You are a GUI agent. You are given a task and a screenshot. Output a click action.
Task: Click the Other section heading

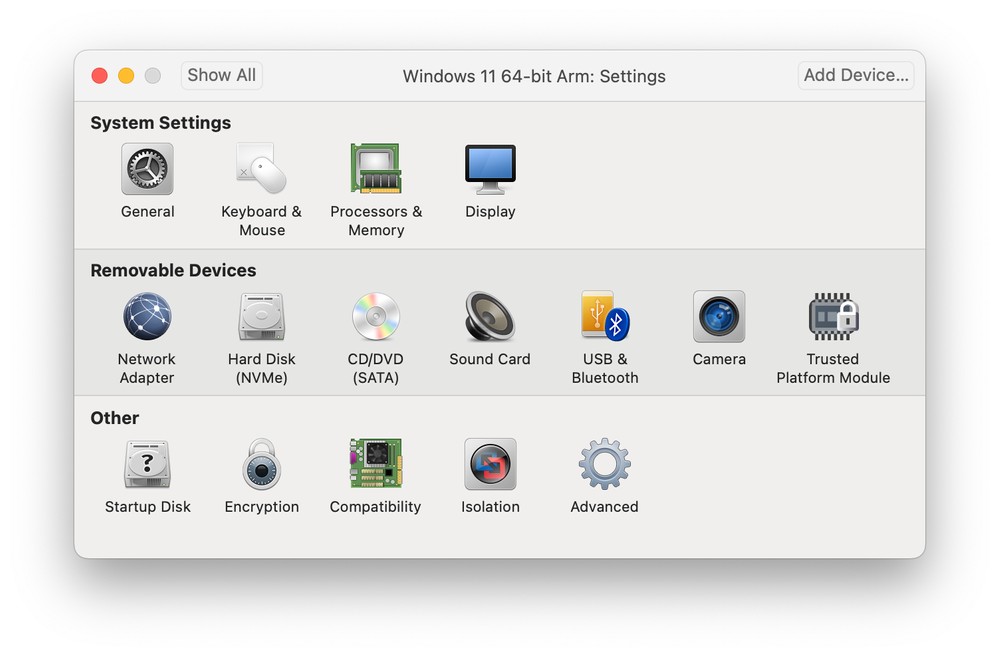[x=115, y=418]
